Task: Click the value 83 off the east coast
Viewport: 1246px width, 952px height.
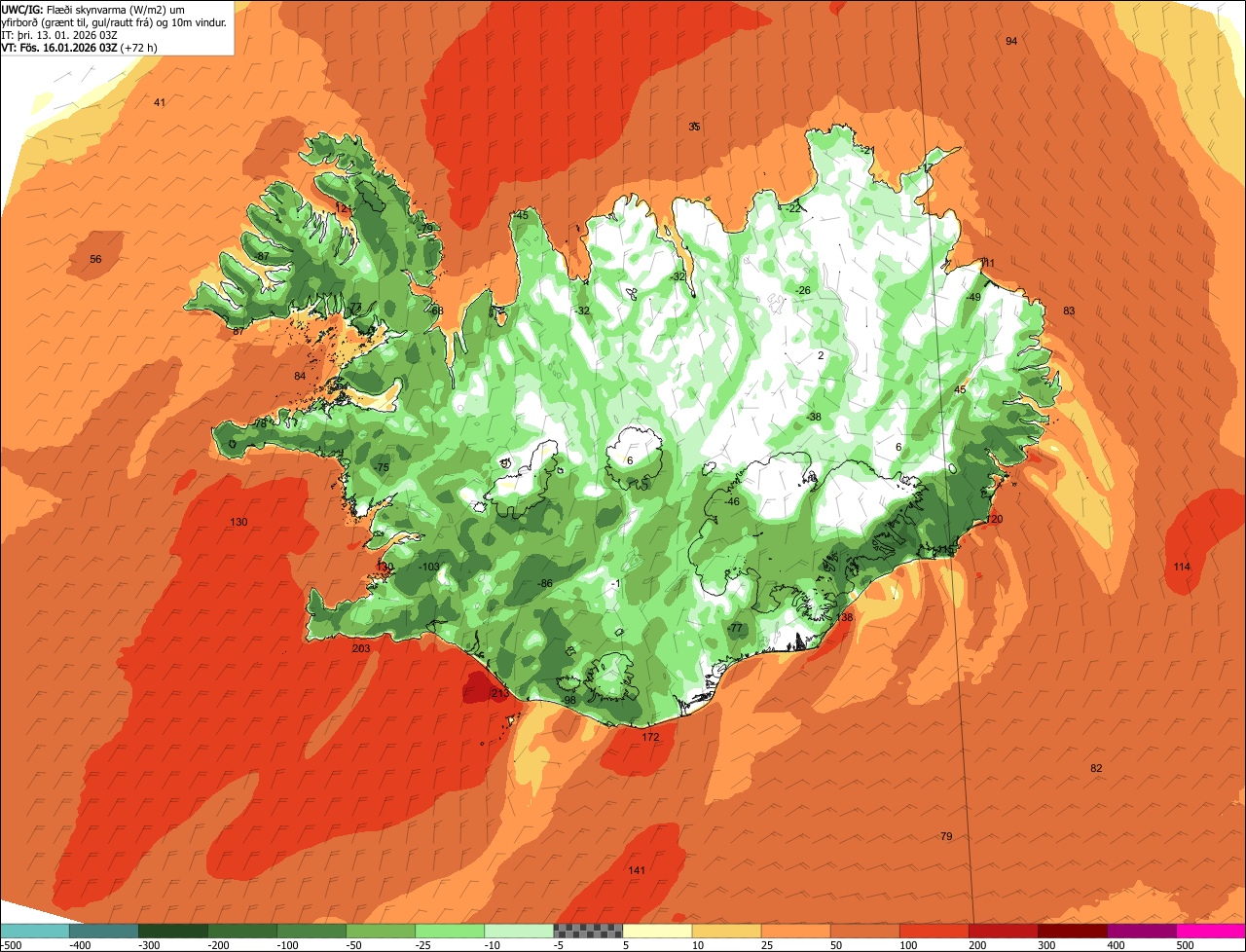Action: (1069, 311)
